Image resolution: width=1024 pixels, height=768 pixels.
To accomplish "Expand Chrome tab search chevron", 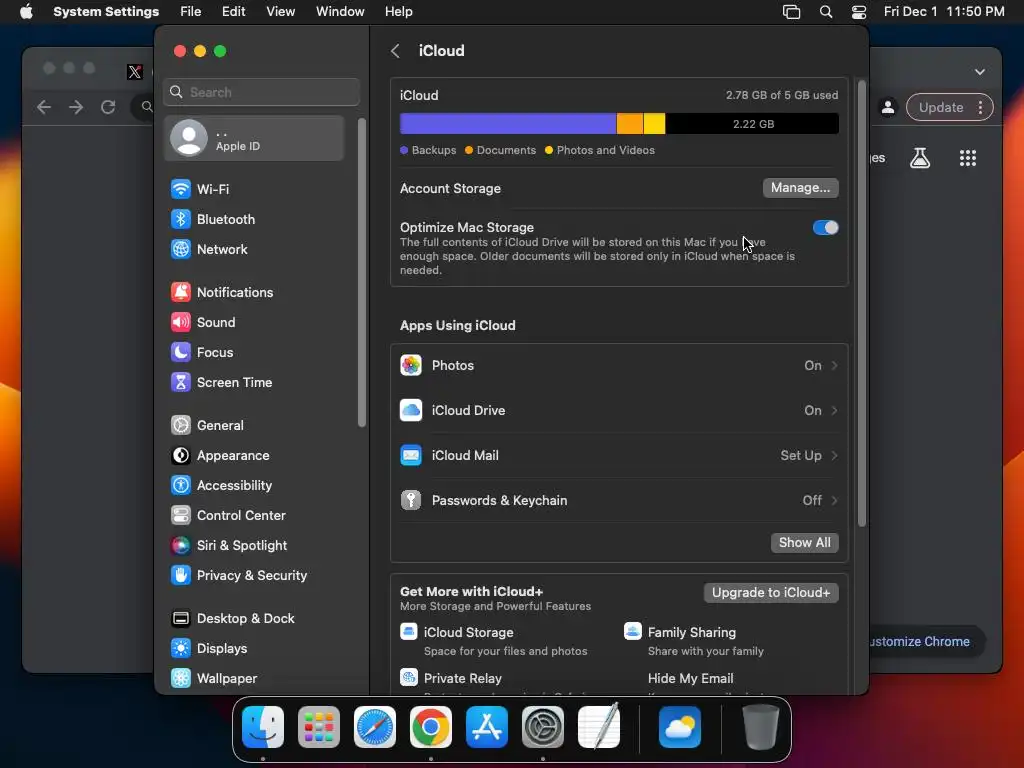I will [980, 72].
